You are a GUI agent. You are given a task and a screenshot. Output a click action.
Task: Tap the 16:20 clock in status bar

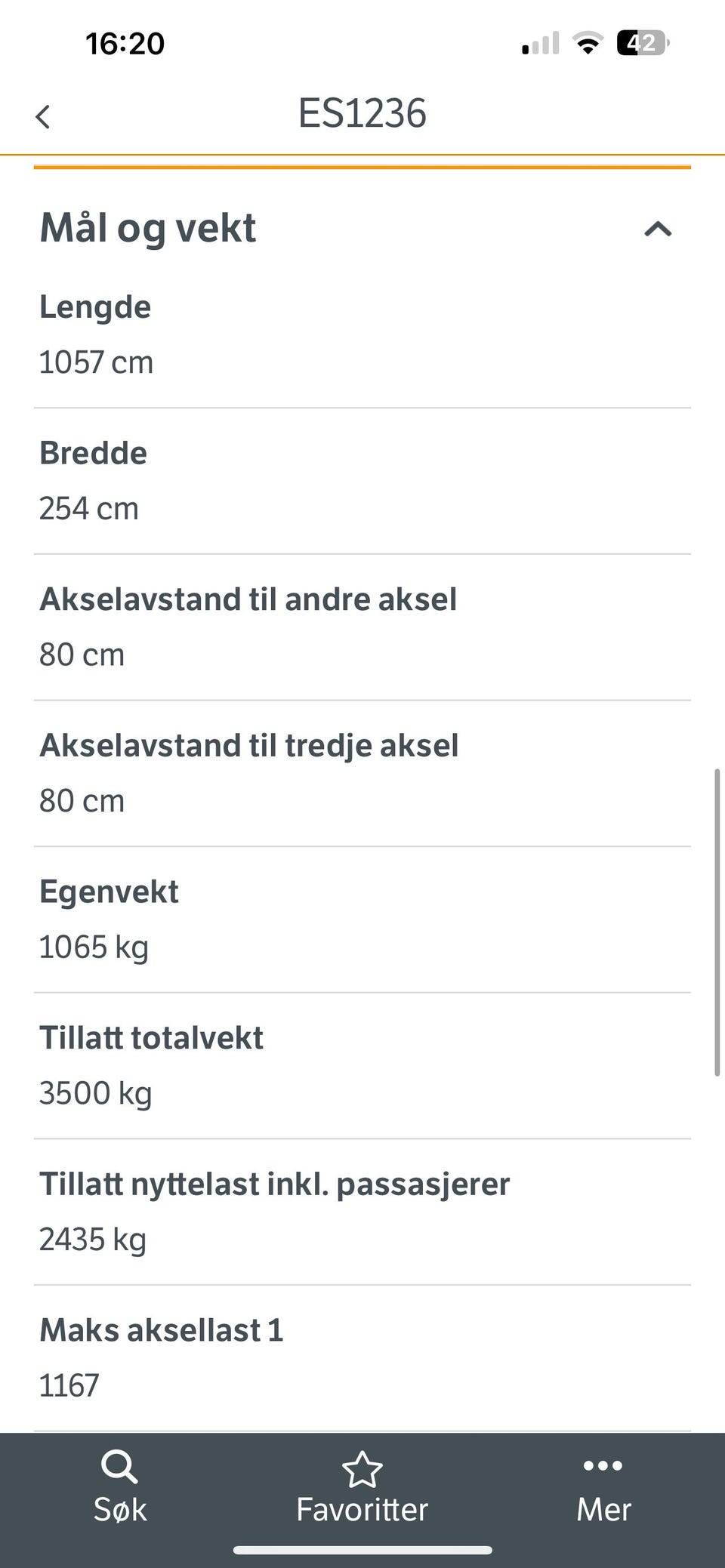125,44
